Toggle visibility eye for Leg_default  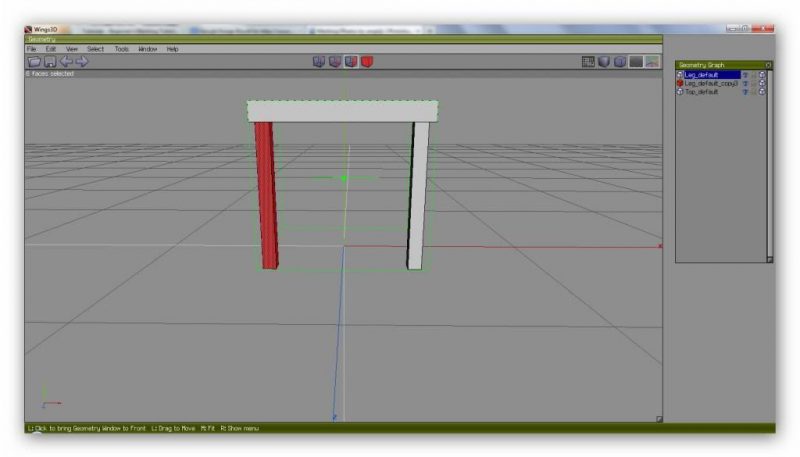click(745, 75)
